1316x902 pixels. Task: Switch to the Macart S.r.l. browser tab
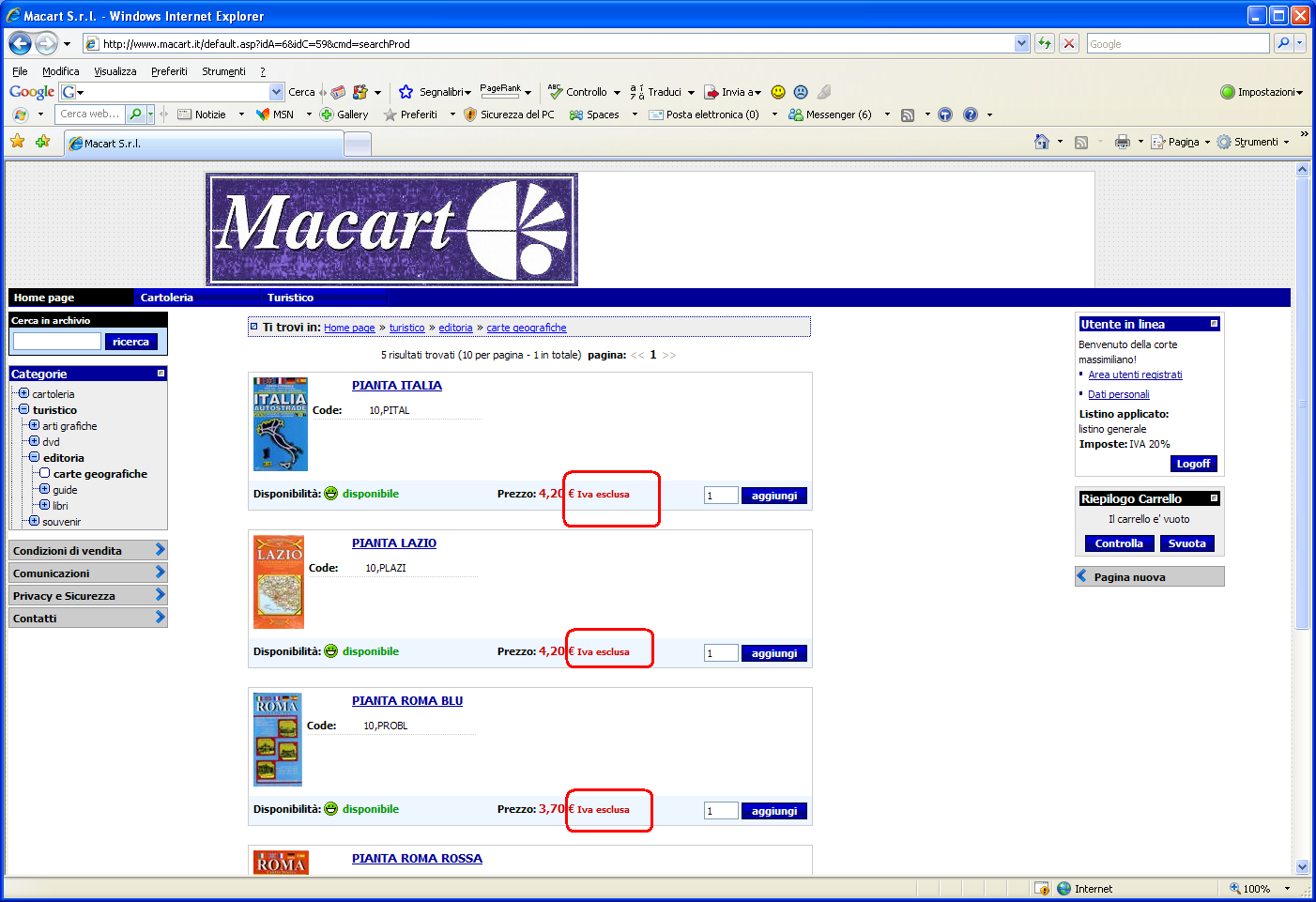tap(204, 144)
